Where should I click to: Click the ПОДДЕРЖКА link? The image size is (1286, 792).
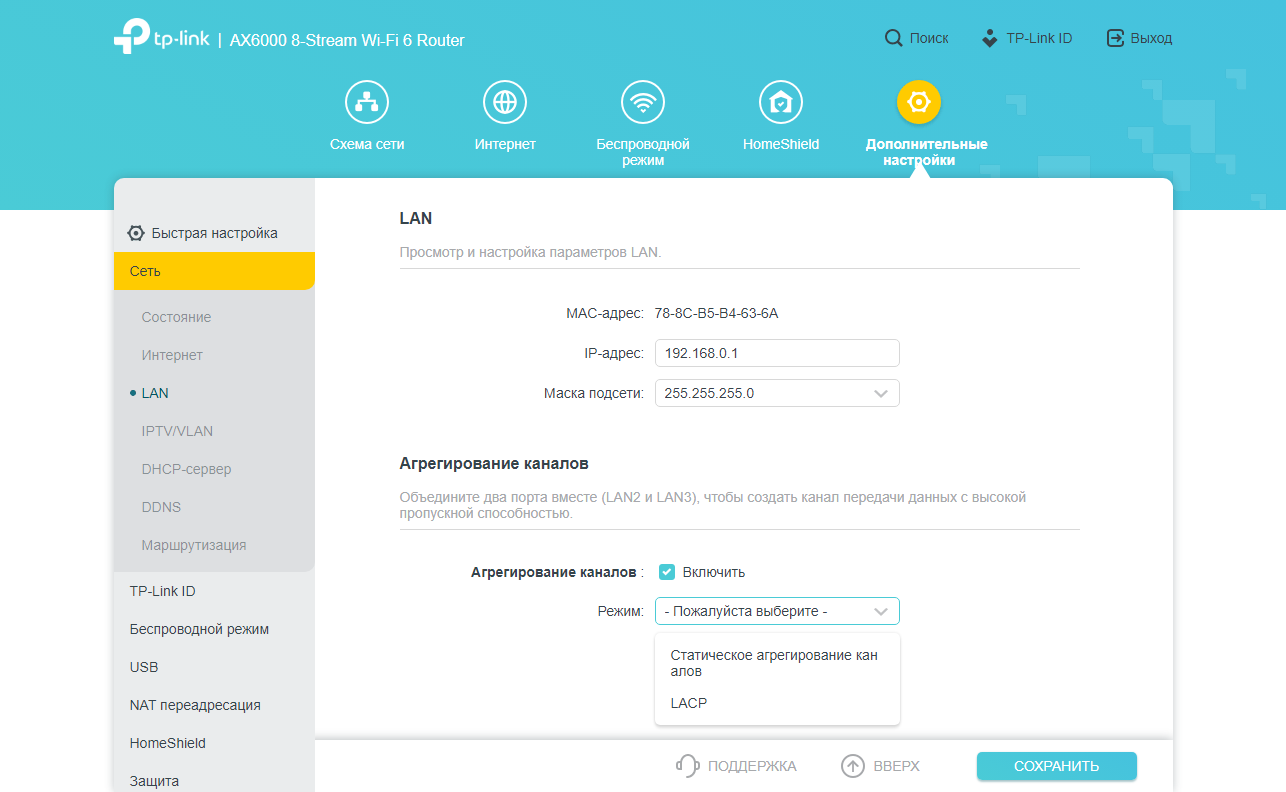point(752,766)
